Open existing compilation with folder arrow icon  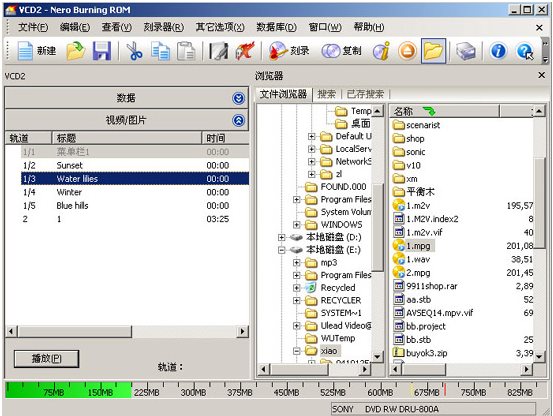[x=75, y=51]
